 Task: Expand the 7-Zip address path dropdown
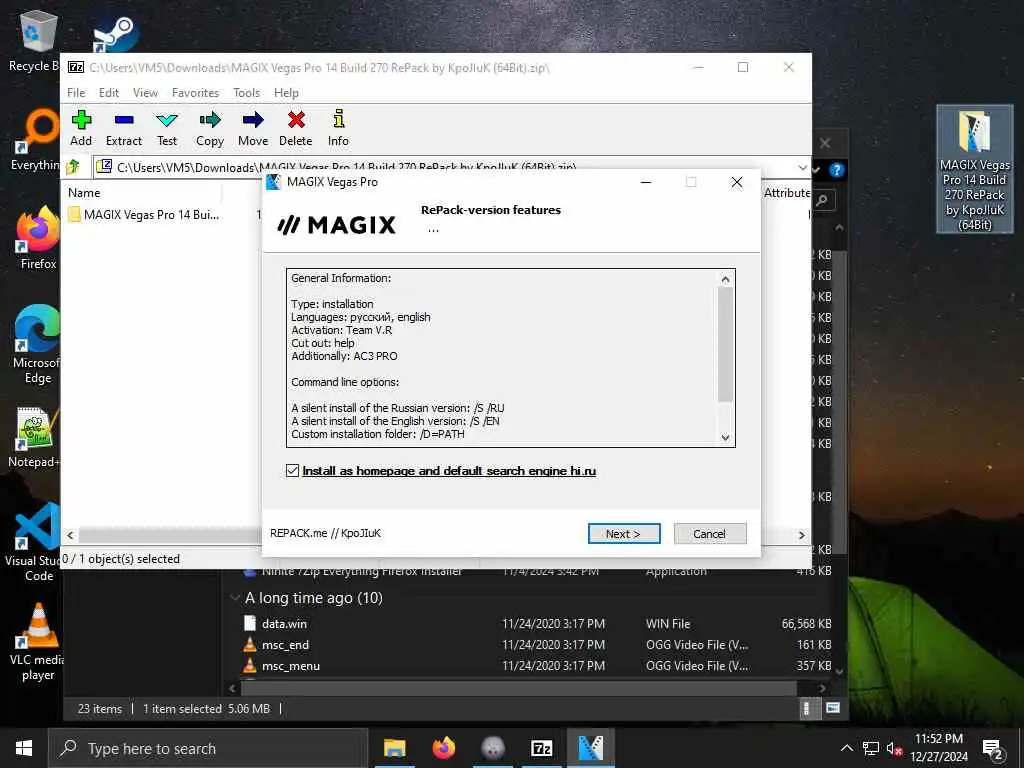(802, 167)
